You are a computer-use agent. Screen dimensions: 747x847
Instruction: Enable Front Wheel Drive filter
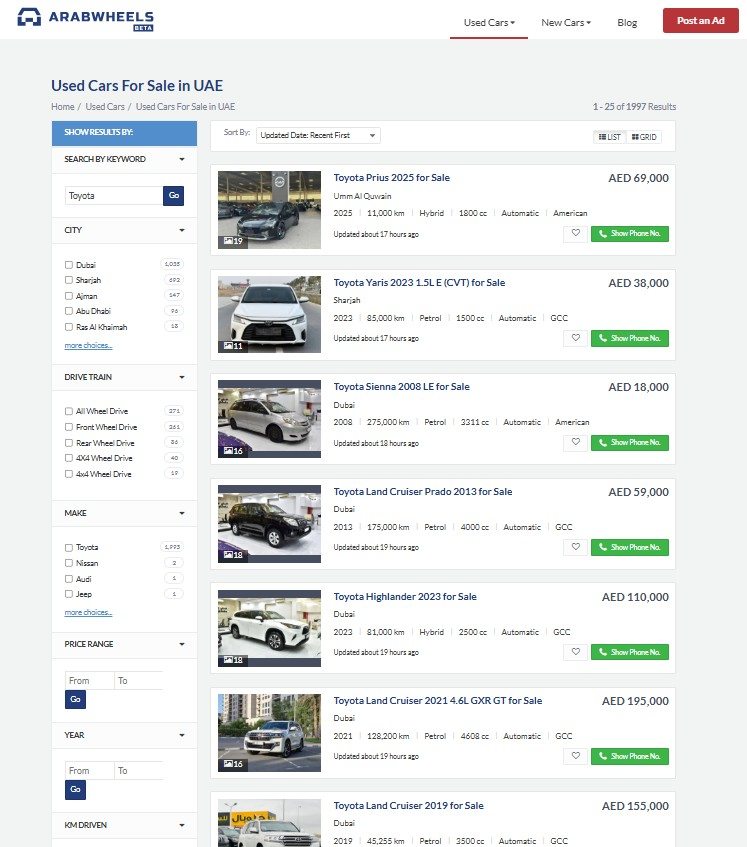click(69, 427)
